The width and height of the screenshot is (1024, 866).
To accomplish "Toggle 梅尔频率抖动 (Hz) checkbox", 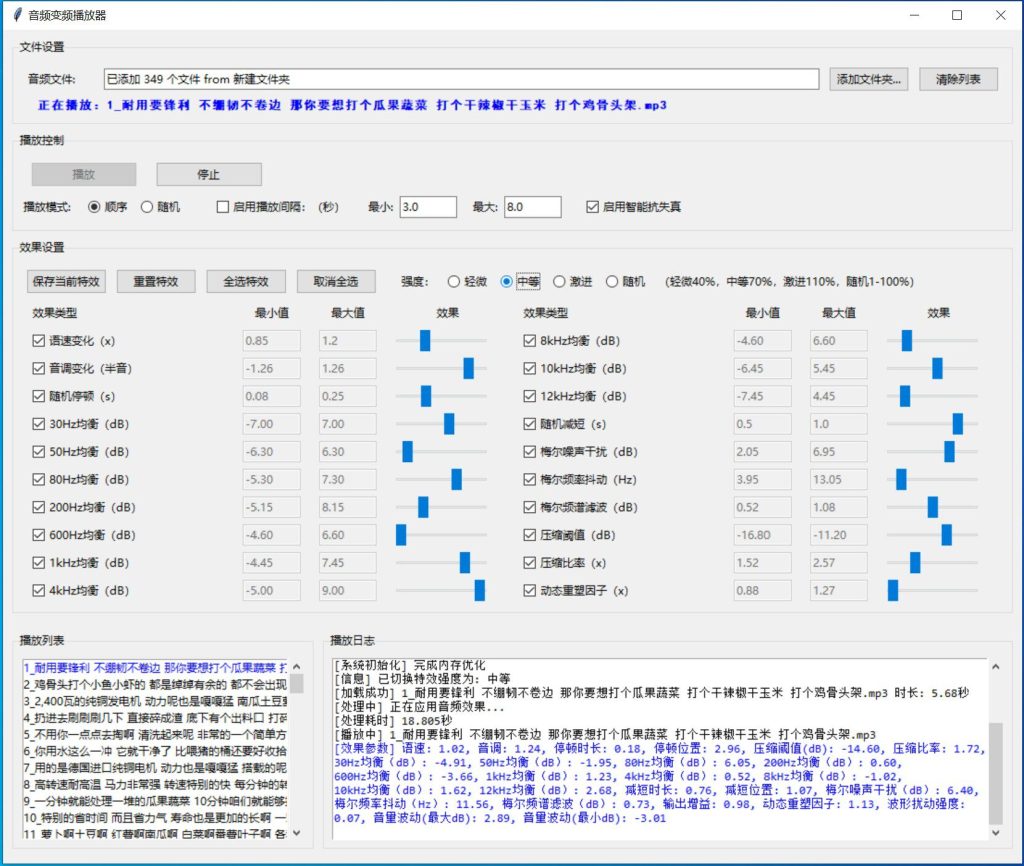I will (530, 479).
